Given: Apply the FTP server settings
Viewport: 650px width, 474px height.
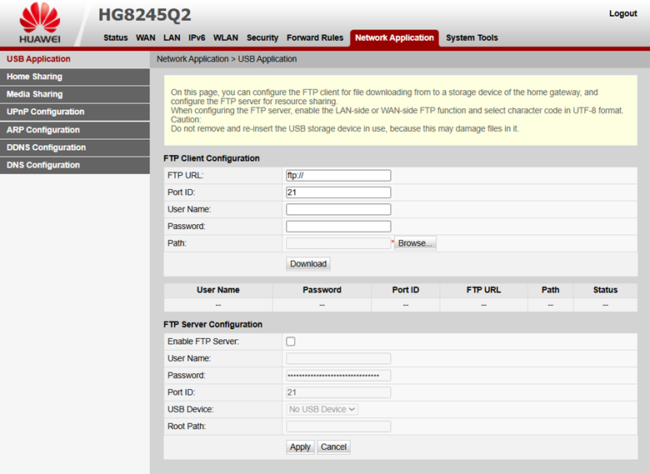Looking at the screenshot, I should click(x=300, y=447).
